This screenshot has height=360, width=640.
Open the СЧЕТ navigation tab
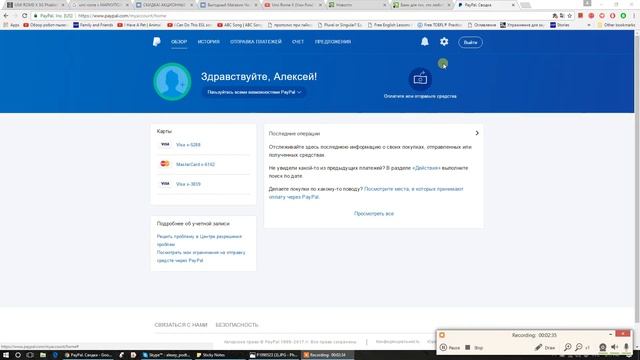click(298, 42)
